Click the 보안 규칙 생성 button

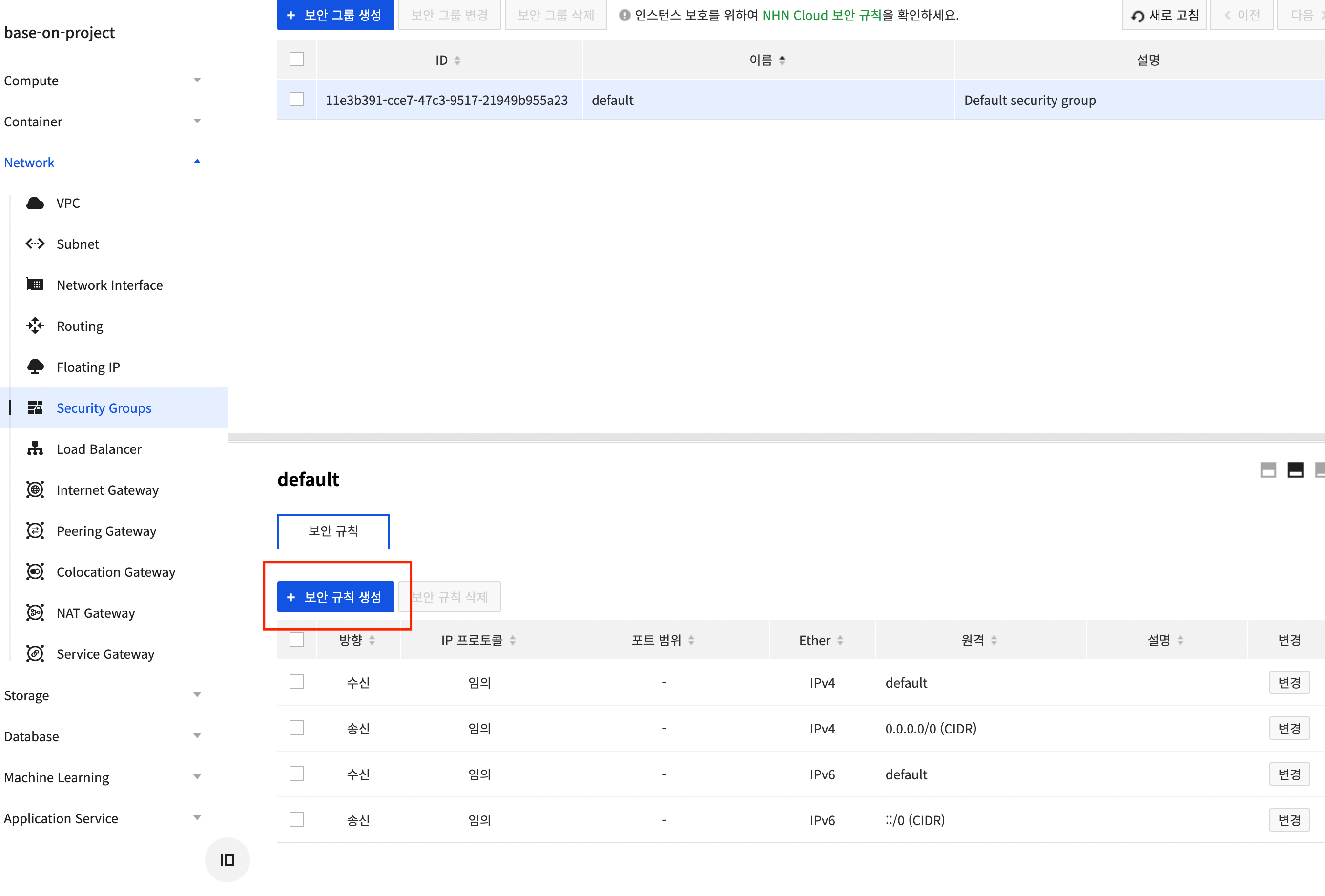[x=335, y=597]
